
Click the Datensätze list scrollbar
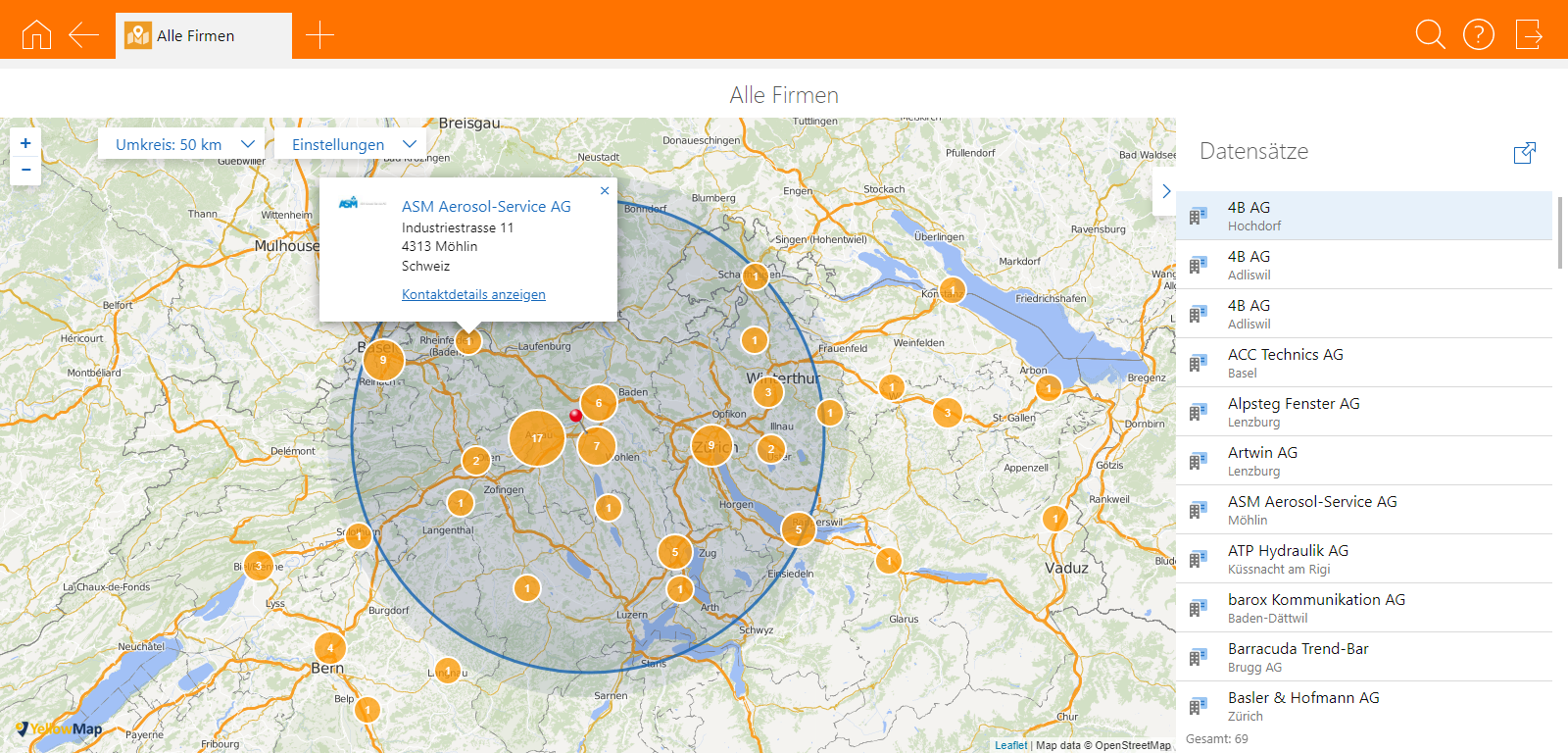(1560, 232)
